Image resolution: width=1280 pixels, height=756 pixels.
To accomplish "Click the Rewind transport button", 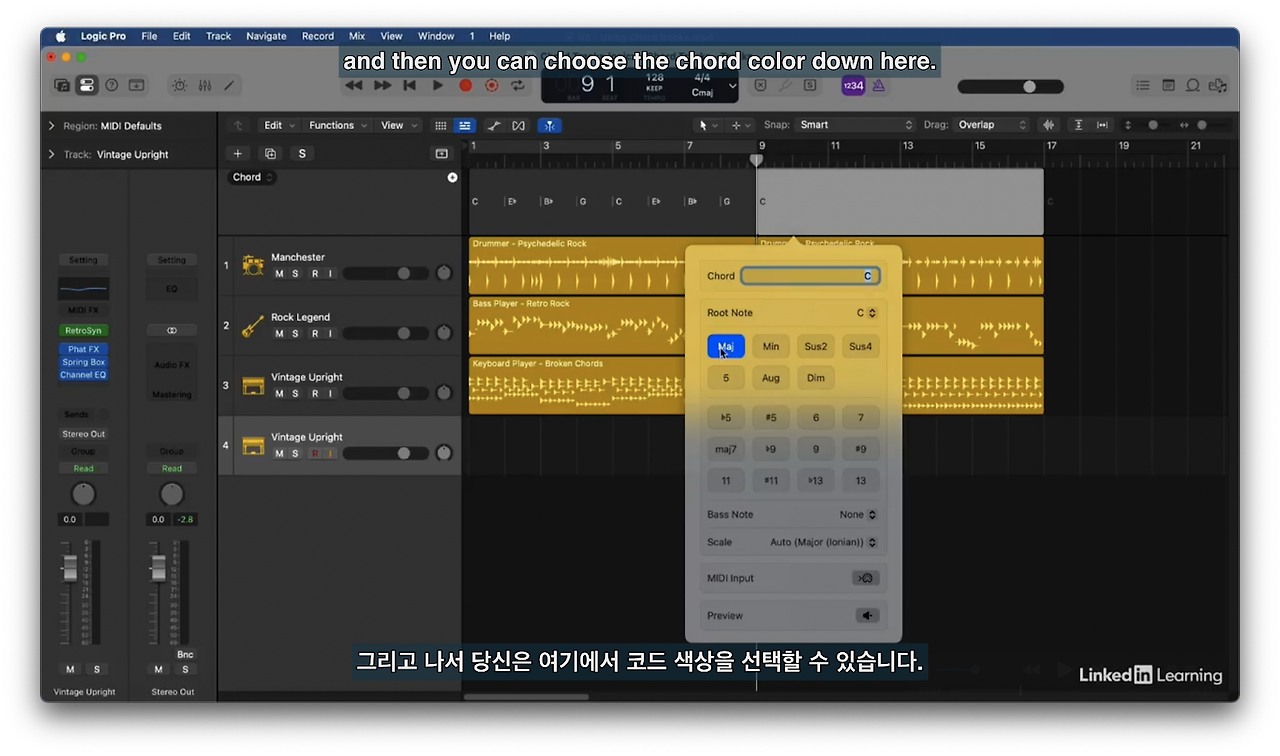I will click(x=353, y=86).
